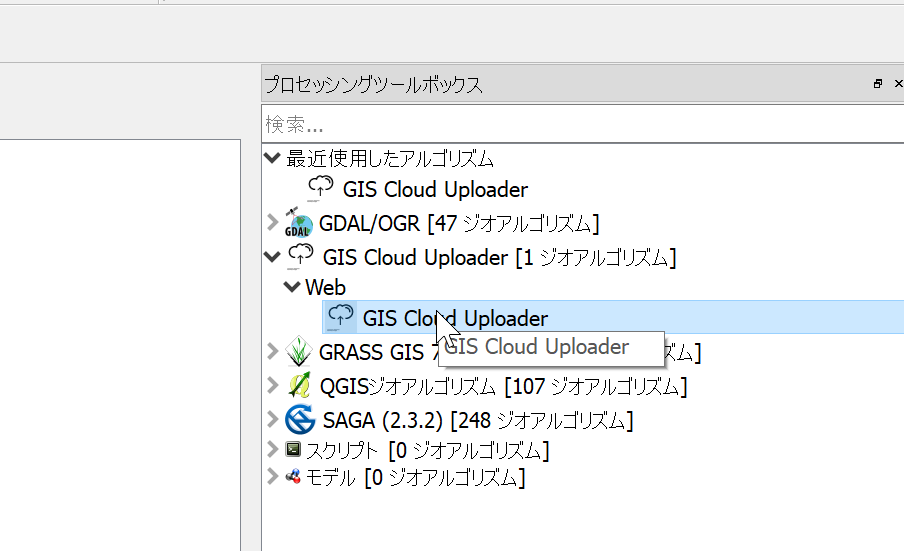
Task: Expand the QGISジオアルゴリズム group
Action: point(273,385)
